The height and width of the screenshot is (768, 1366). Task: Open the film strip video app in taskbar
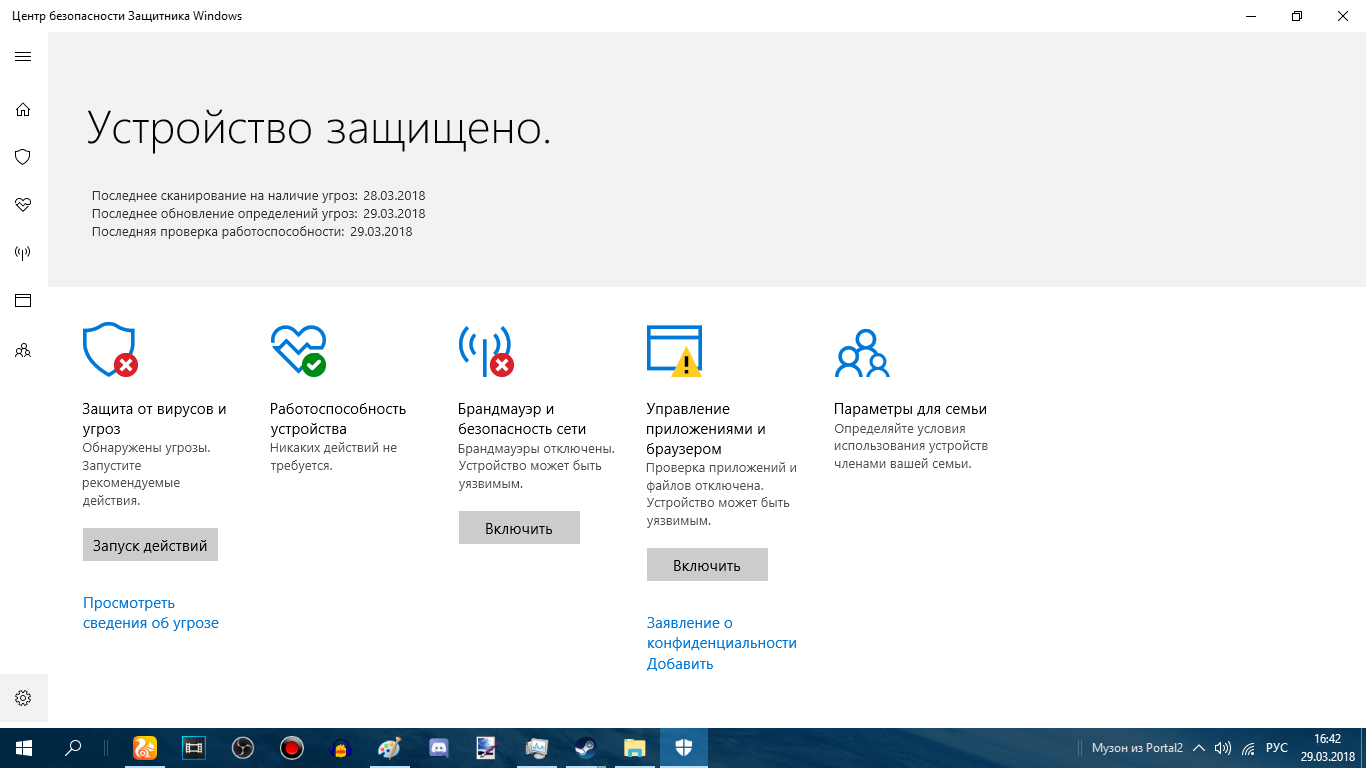point(194,748)
